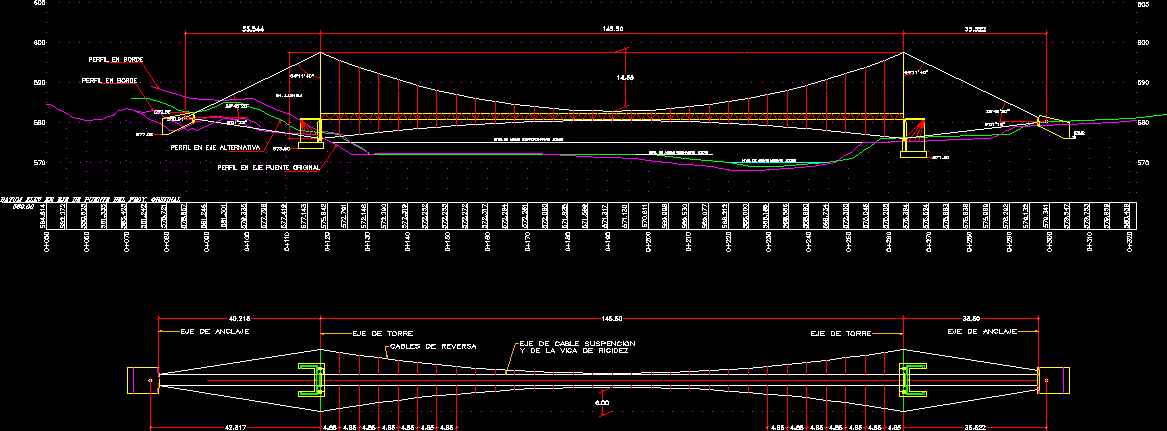The height and width of the screenshot is (431, 1167).
Task: Click station label 0+060
Action: (x=87, y=243)
